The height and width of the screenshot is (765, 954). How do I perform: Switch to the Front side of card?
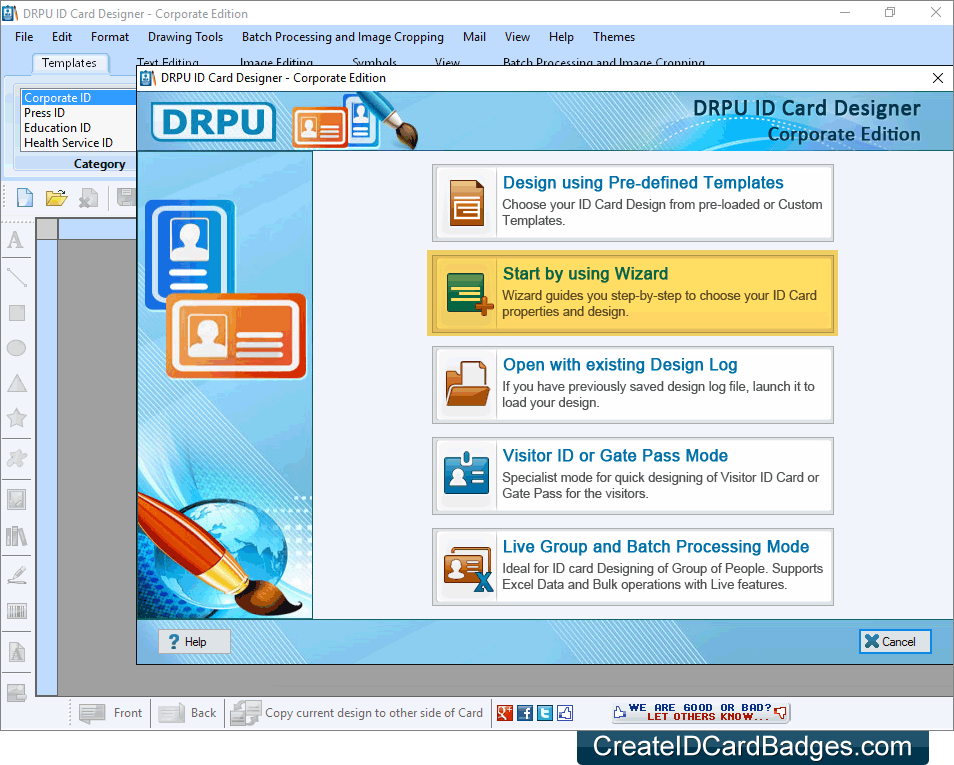pos(111,713)
